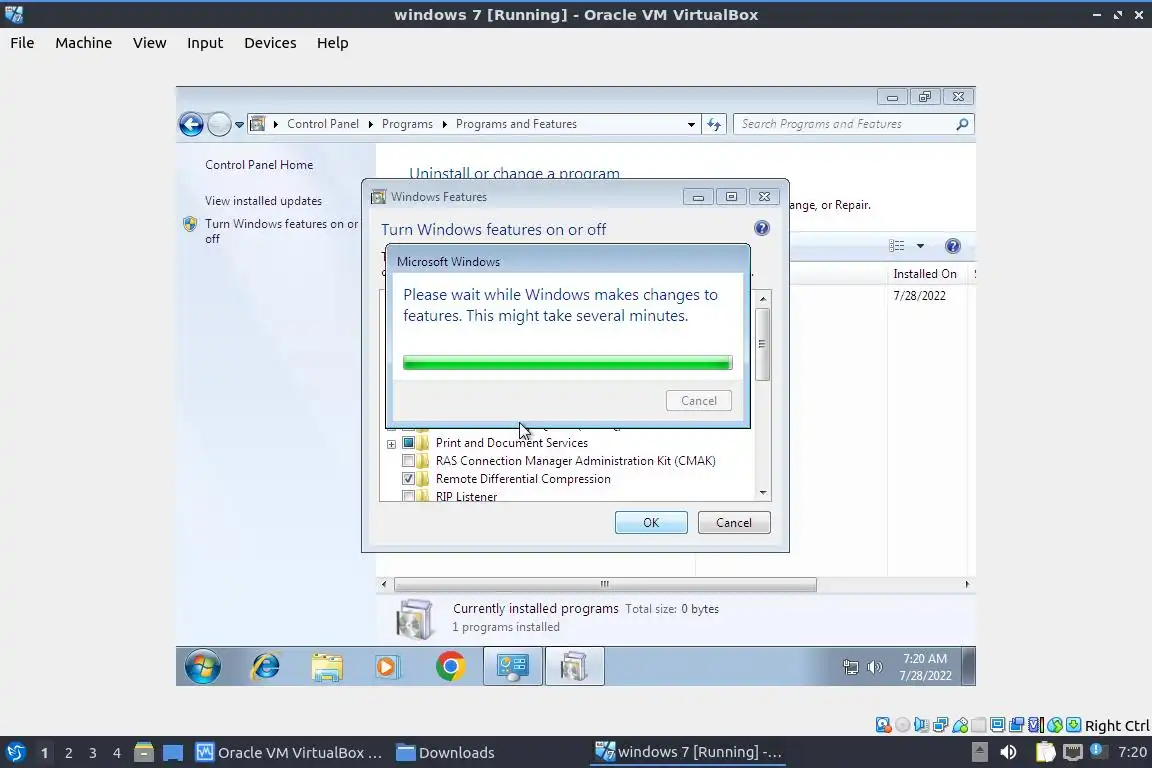Open Windows Media Player from taskbar
This screenshot has height=768, width=1152.
pyautogui.click(x=388, y=667)
